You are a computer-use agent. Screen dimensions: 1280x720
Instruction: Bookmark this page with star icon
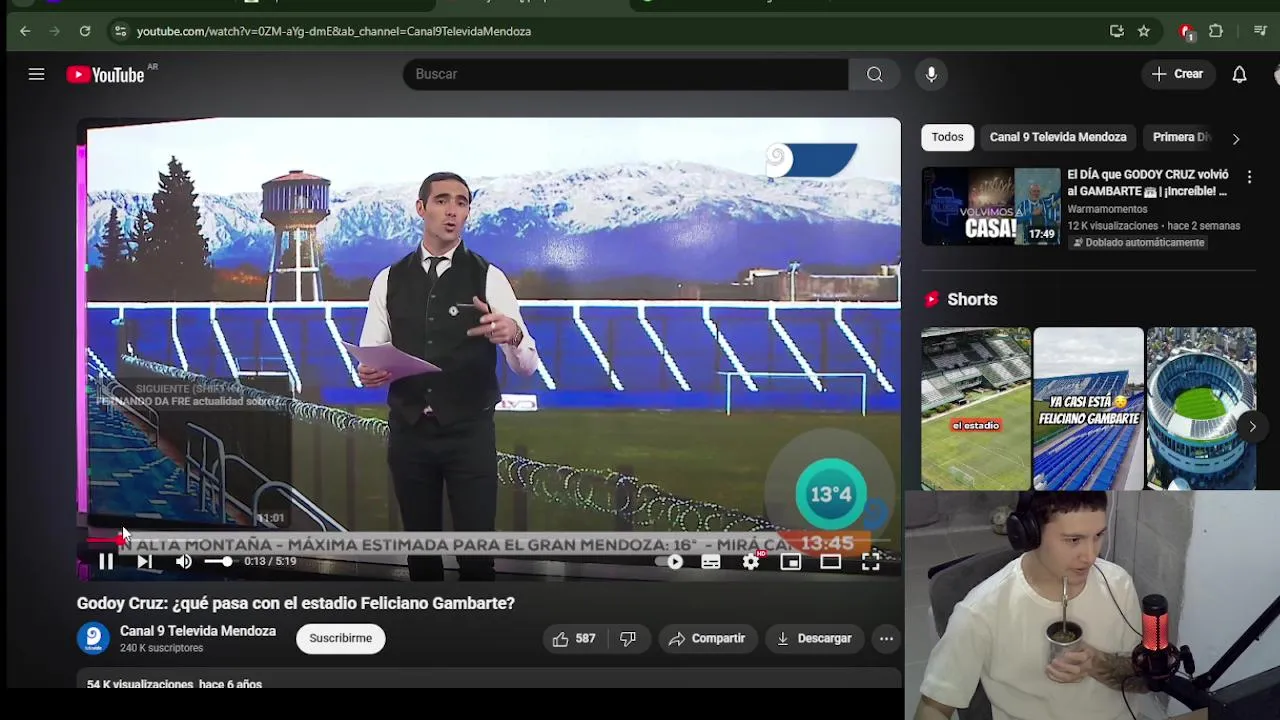[x=1144, y=31]
